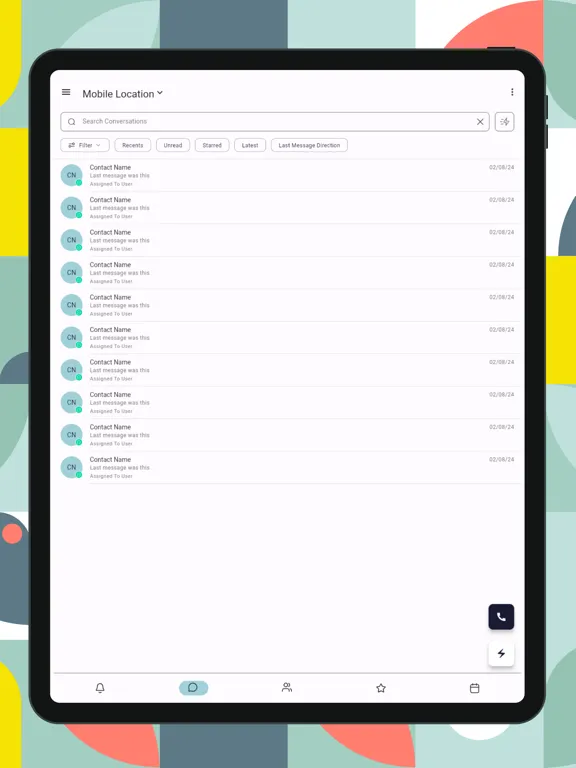Image resolution: width=576 pixels, height=768 pixels.
Task: Open the starred tab in bottom bar
Action: tap(381, 688)
